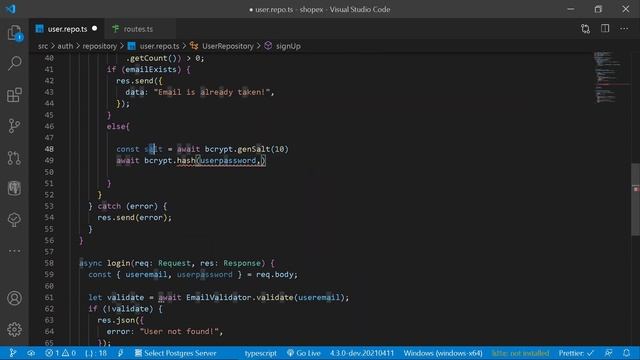Viewport: 640px width, 360px height.
Task: Click the VS Code logo icon
Action: (11, 9)
